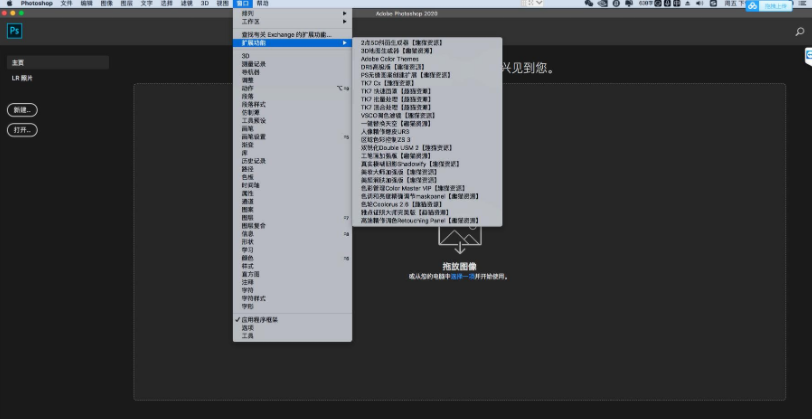Open the 选择 menu in menu bar

(x=167, y=3)
